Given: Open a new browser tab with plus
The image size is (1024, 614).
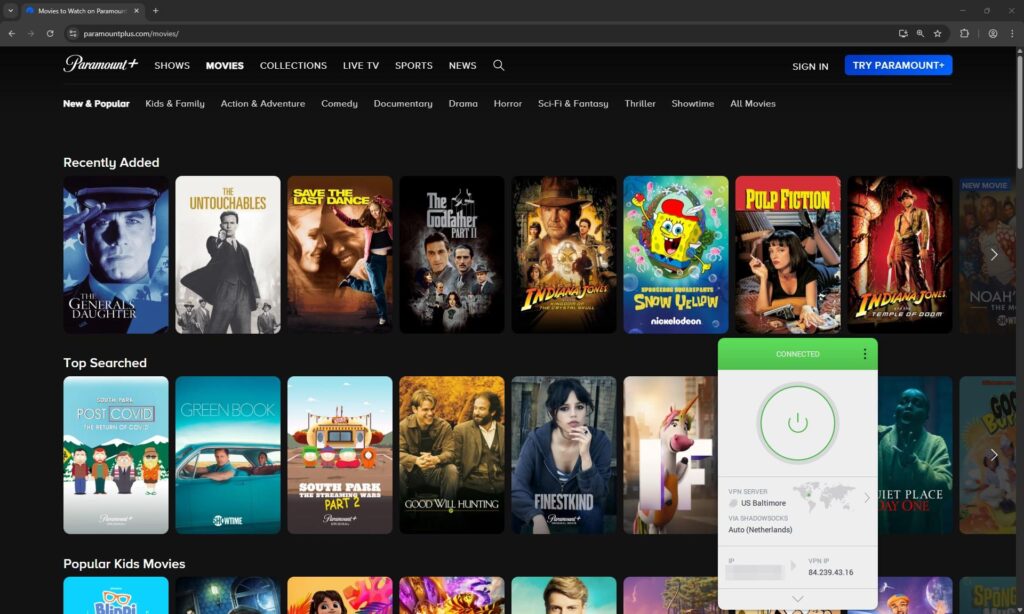Looking at the screenshot, I should 155,10.
